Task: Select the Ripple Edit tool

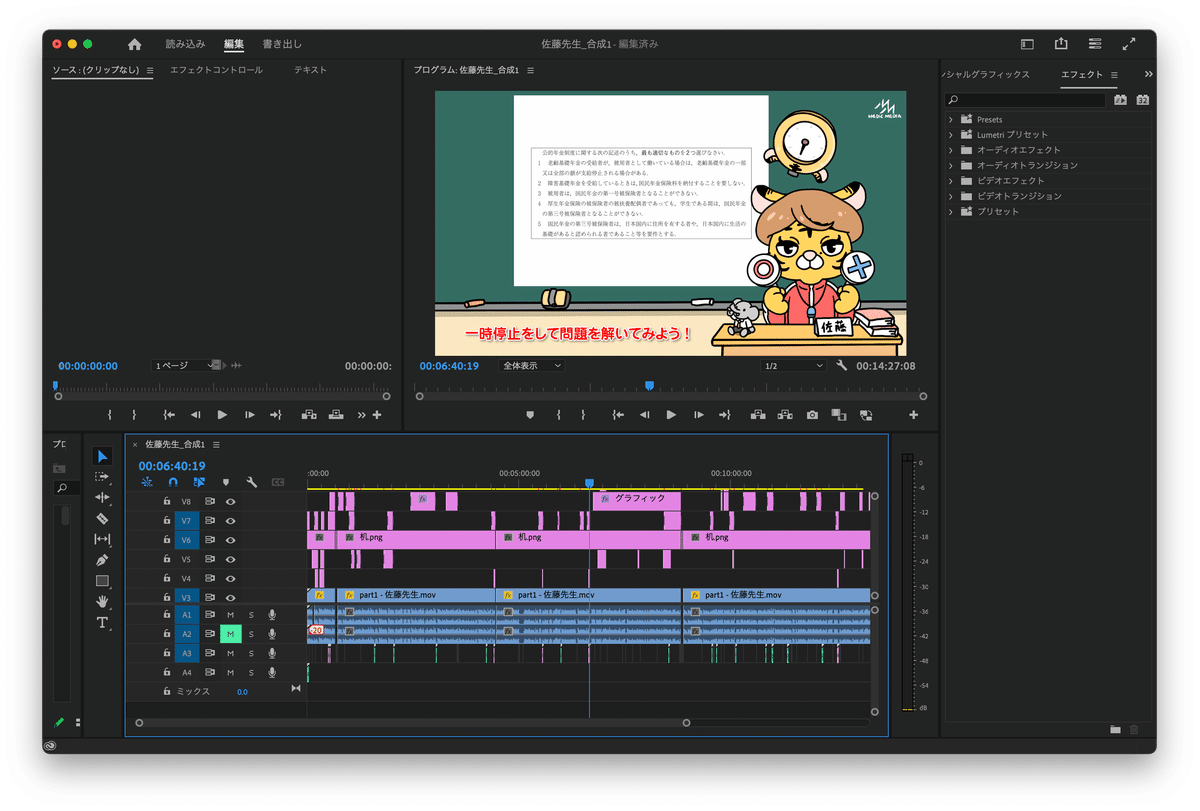Action: [102, 498]
